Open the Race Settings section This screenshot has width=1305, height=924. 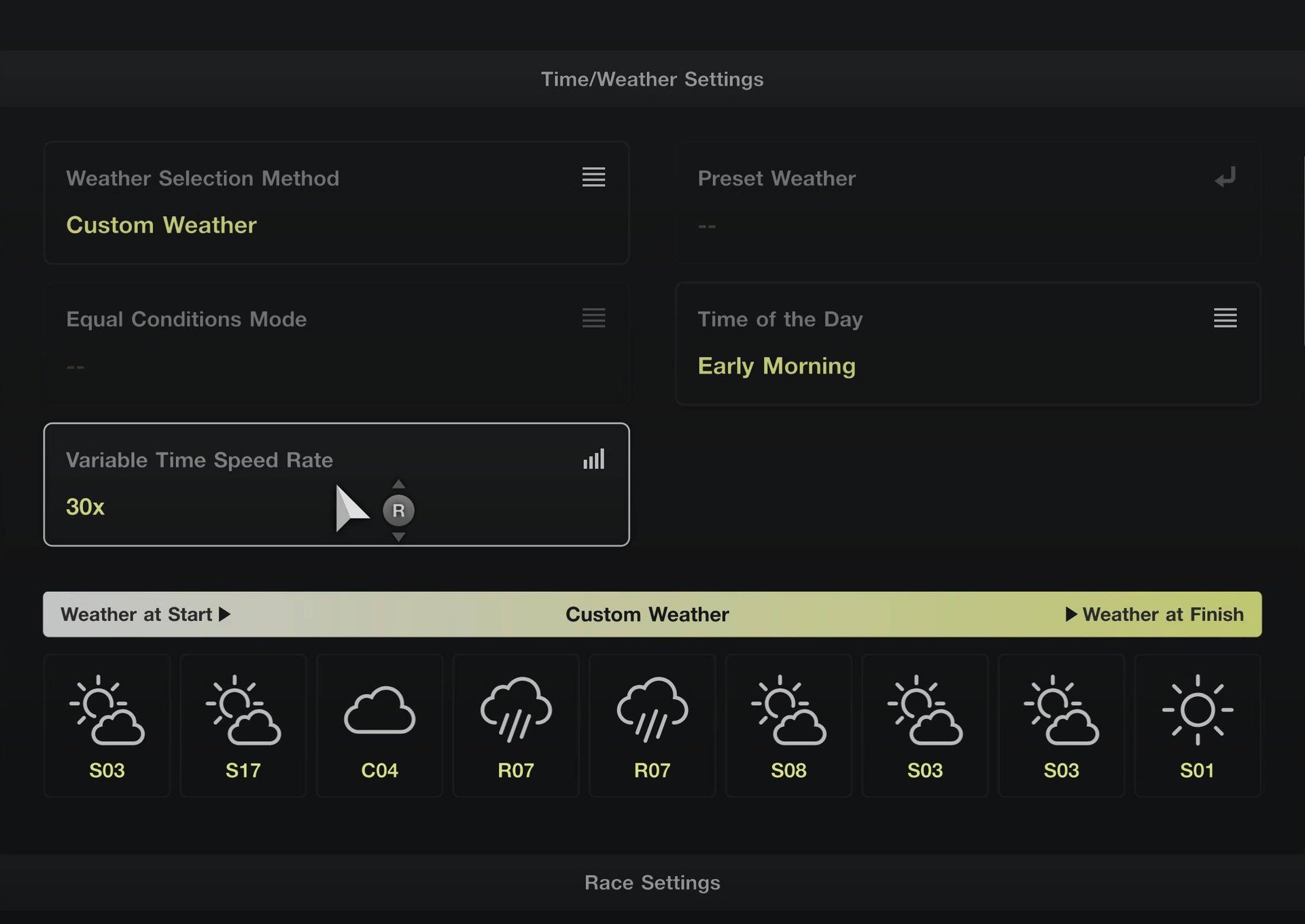pyautogui.click(x=652, y=883)
